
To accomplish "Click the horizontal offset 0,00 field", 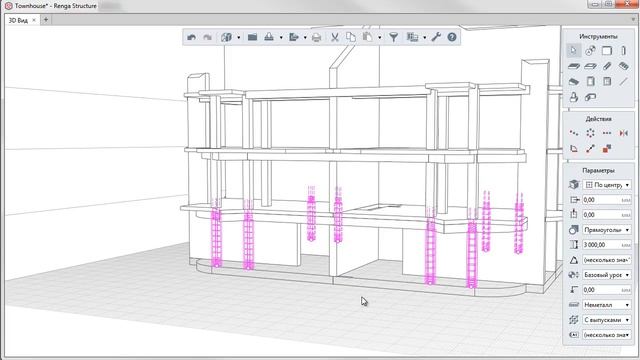I will click(x=607, y=200).
